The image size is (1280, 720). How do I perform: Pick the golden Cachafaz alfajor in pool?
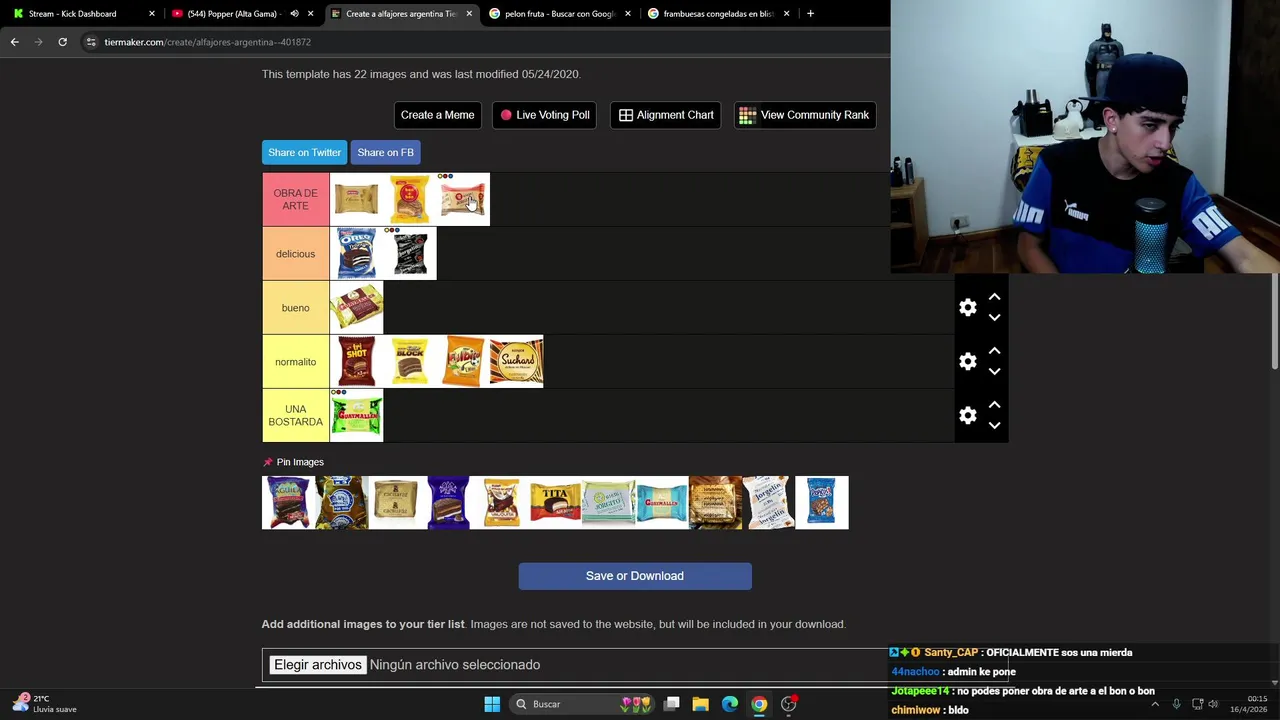click(x=395, y=502)
